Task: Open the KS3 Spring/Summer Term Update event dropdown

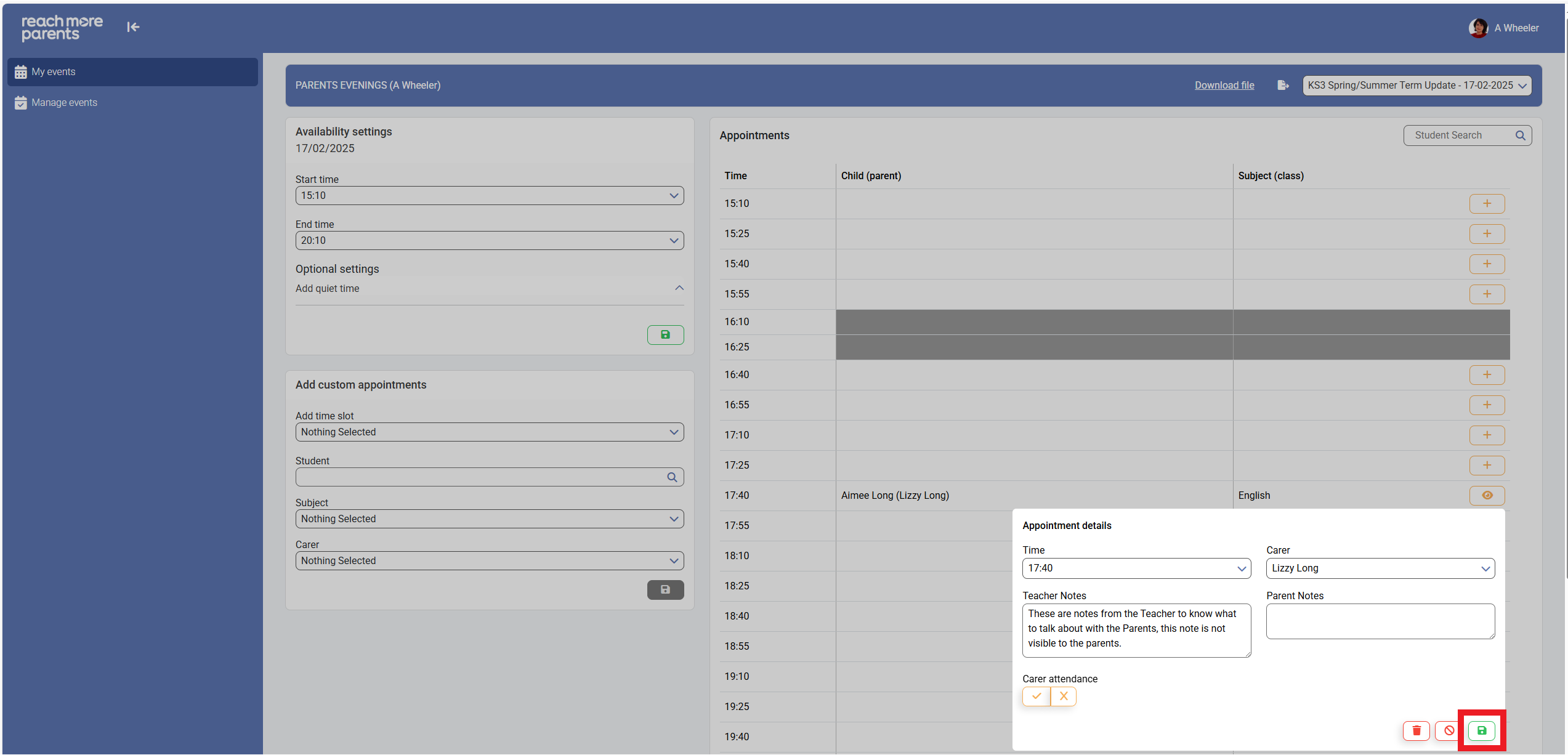Action: [x=1416, y=86]
